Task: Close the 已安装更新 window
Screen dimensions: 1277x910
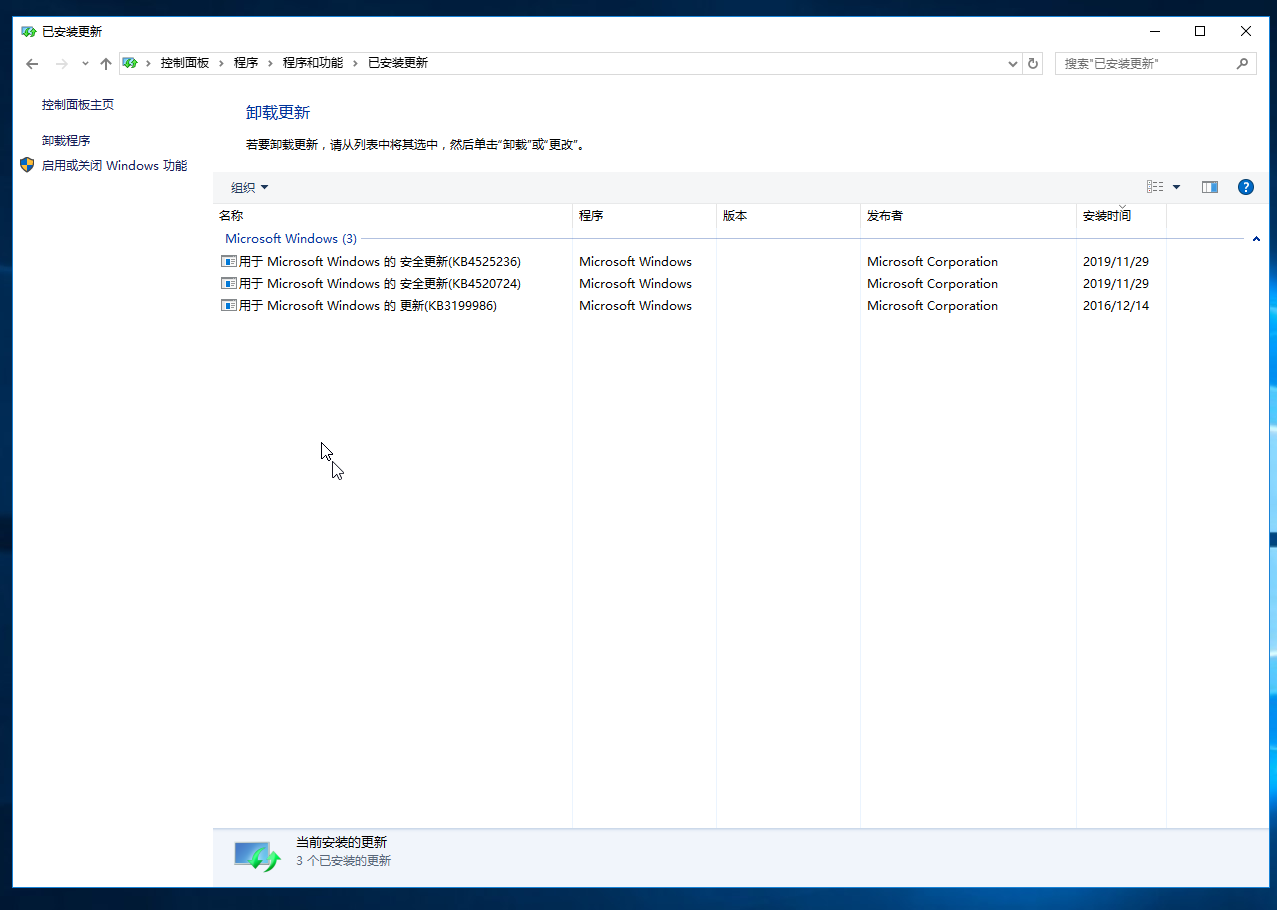Action: click(1246, 31)
